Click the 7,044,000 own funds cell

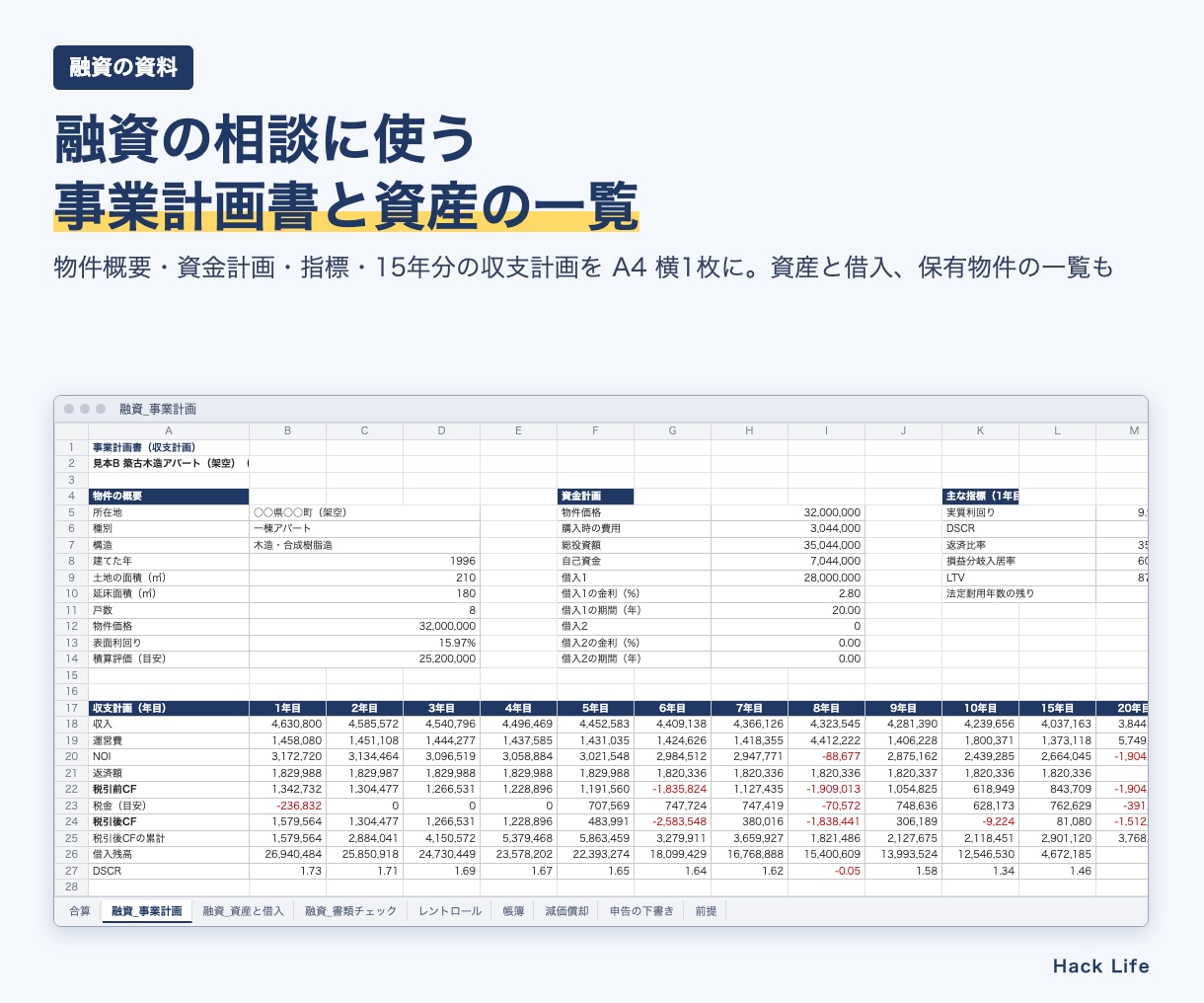point(788,561)
